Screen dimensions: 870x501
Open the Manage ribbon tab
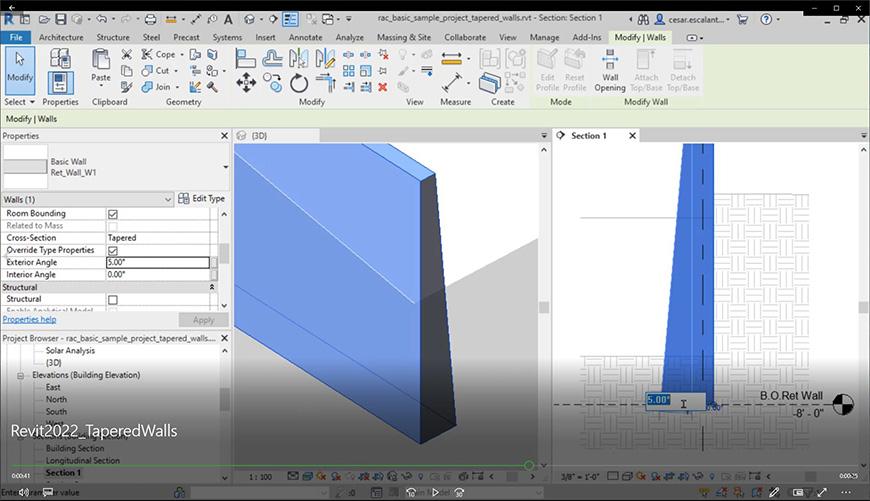pos(544,37)
